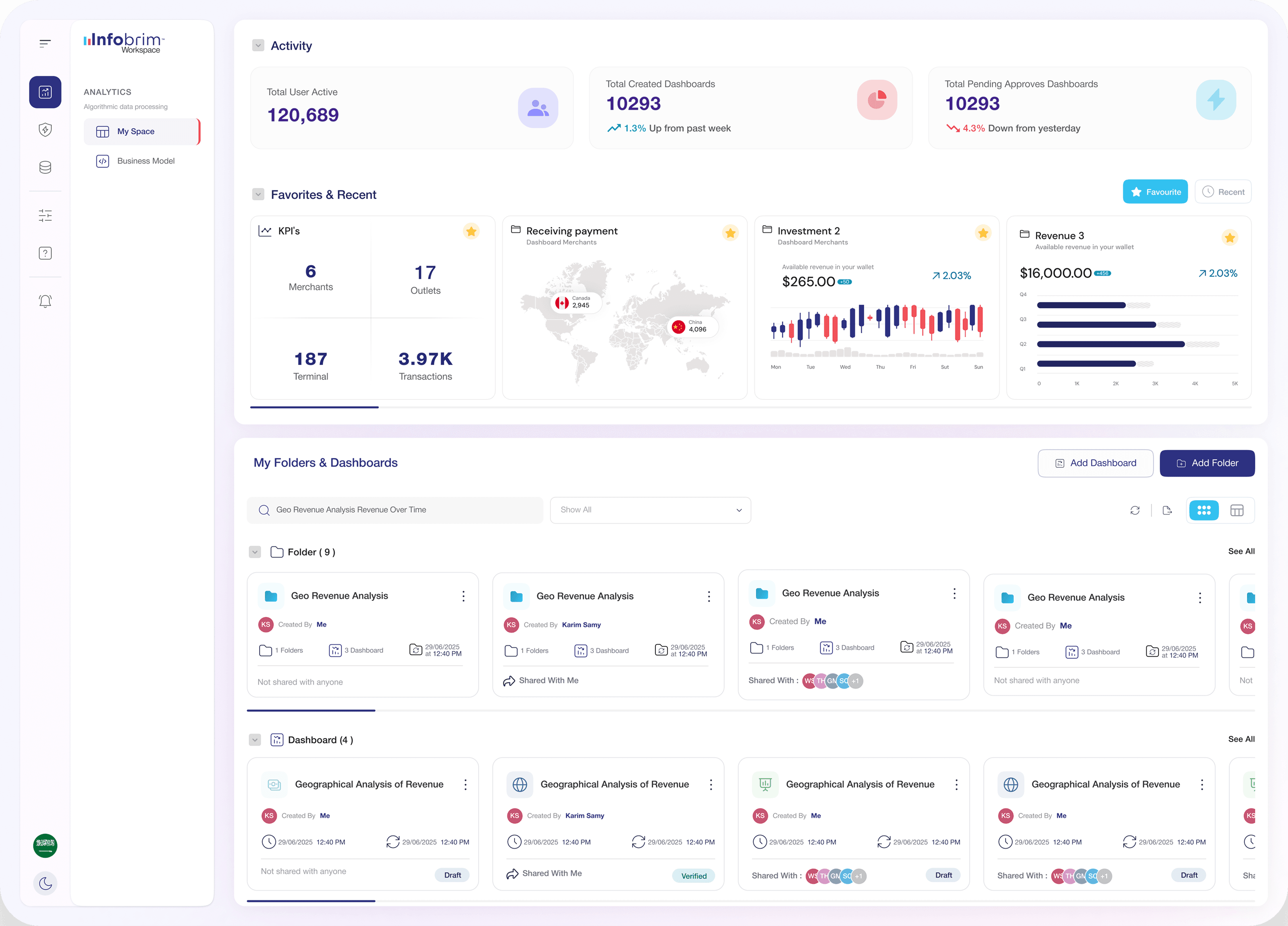Open My Space in the Analytics menu
Image resolution: width=1288 pixels, height=926 pixels.
pyautogui.click(x=142, y=131)
